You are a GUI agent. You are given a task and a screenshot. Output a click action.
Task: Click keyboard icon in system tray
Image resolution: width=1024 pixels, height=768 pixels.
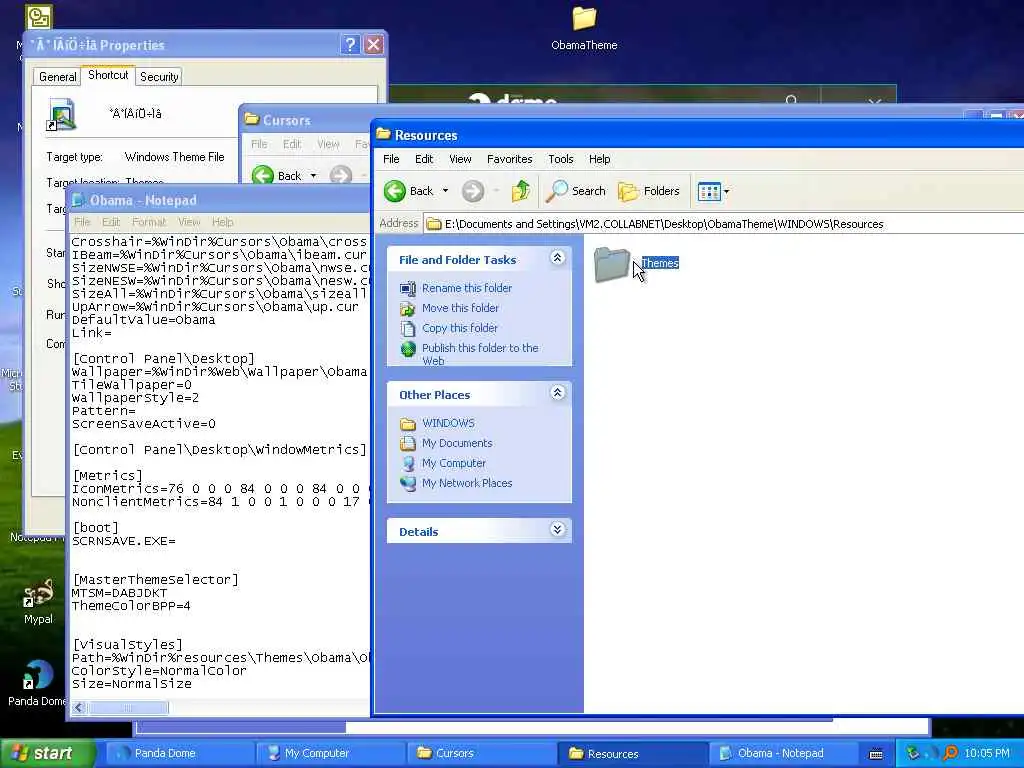876,754
